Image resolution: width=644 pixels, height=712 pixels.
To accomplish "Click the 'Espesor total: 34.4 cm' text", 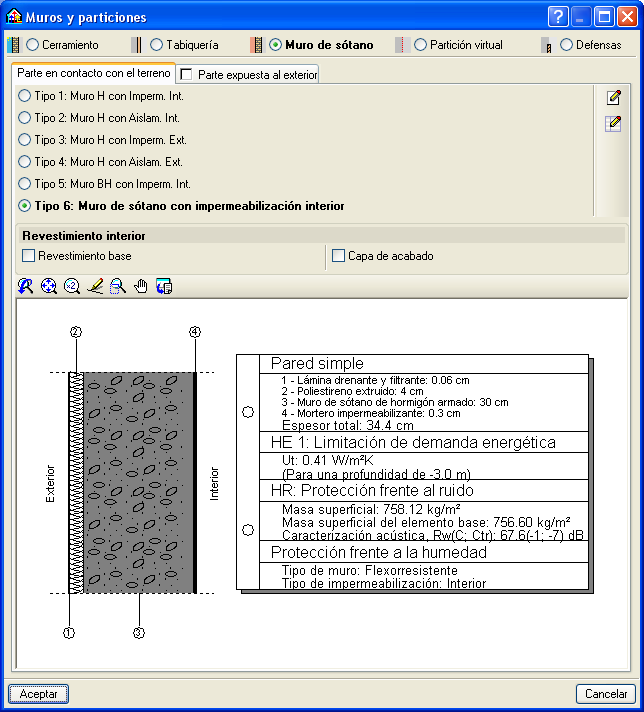I will pos(348,425).
